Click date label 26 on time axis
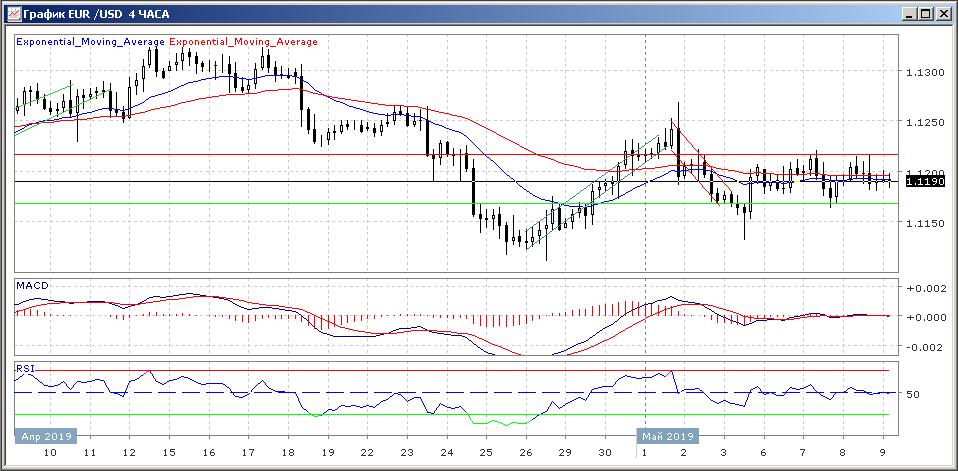 coord(525,453)
